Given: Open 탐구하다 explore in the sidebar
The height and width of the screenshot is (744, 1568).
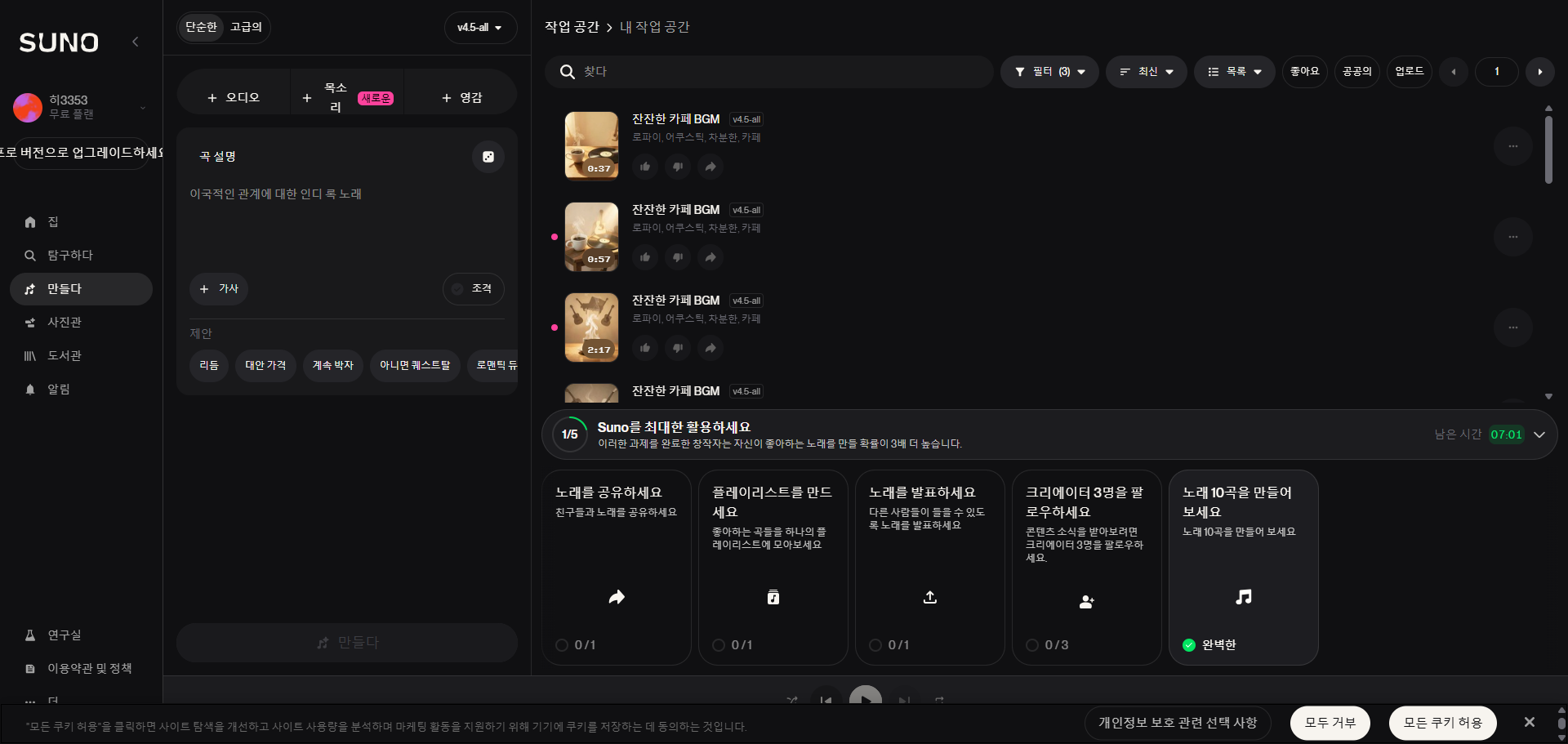Looking at the screenshot, I should click(x=81, y=256).
